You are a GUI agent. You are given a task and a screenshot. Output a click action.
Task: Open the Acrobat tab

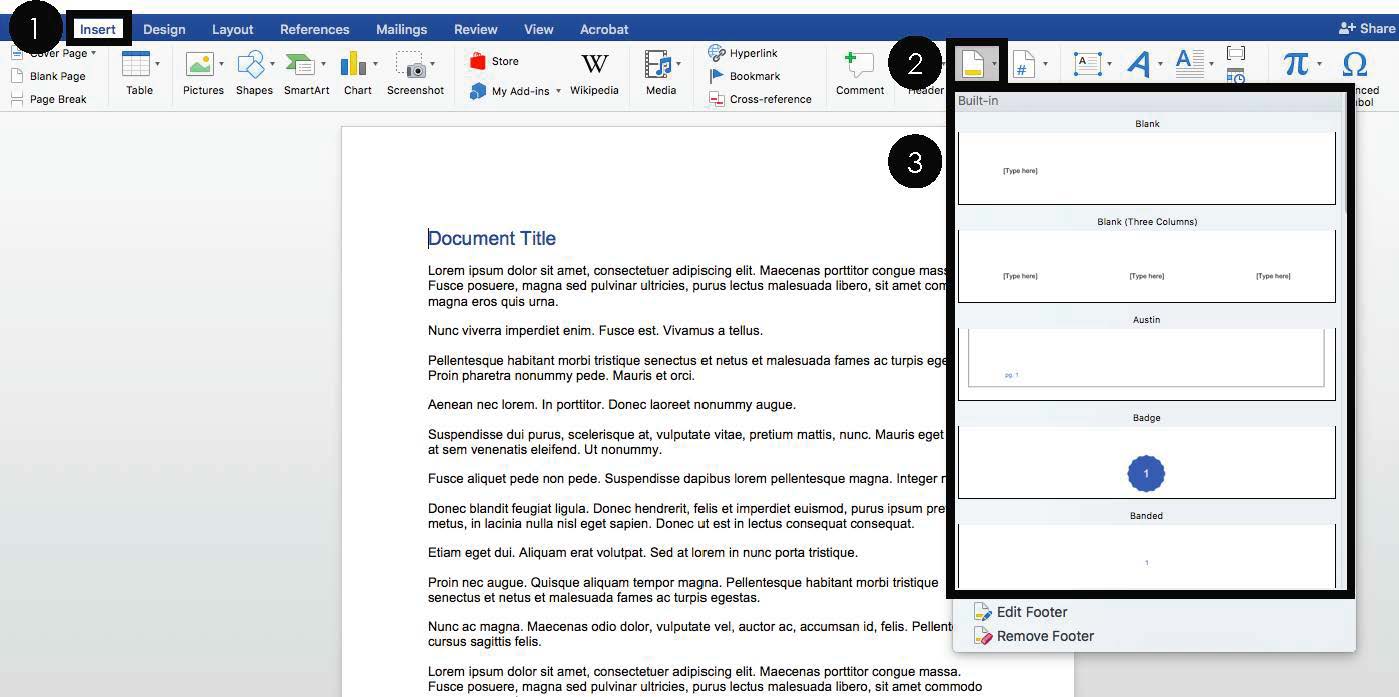click(605, 29)
